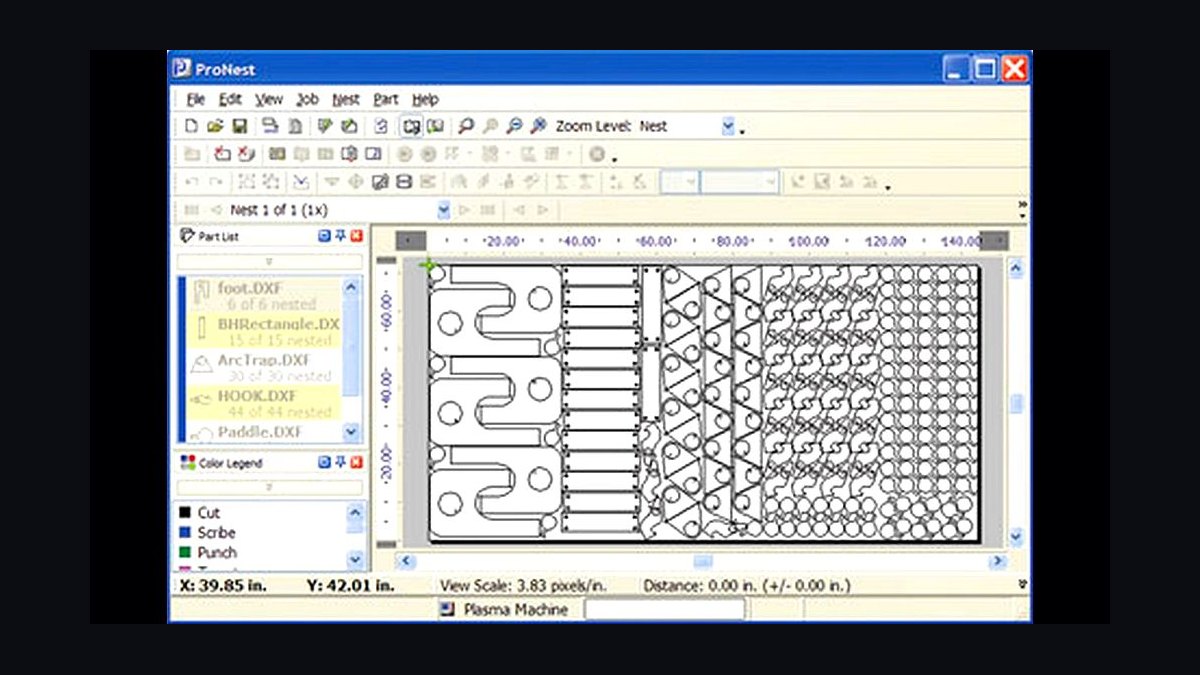Open the Job menu
The image size is (1200, 675).
[x=307, y=99]
